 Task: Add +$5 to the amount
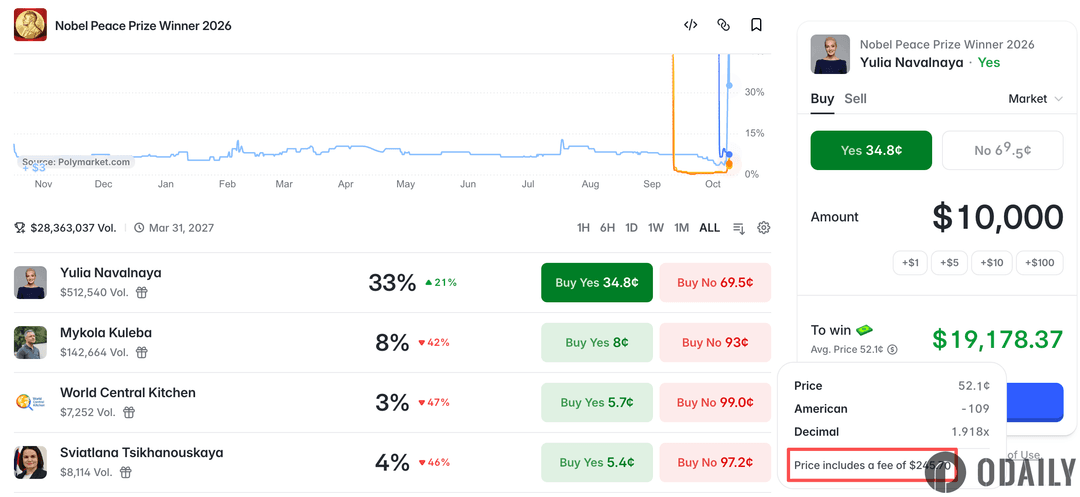pos(950,262)
